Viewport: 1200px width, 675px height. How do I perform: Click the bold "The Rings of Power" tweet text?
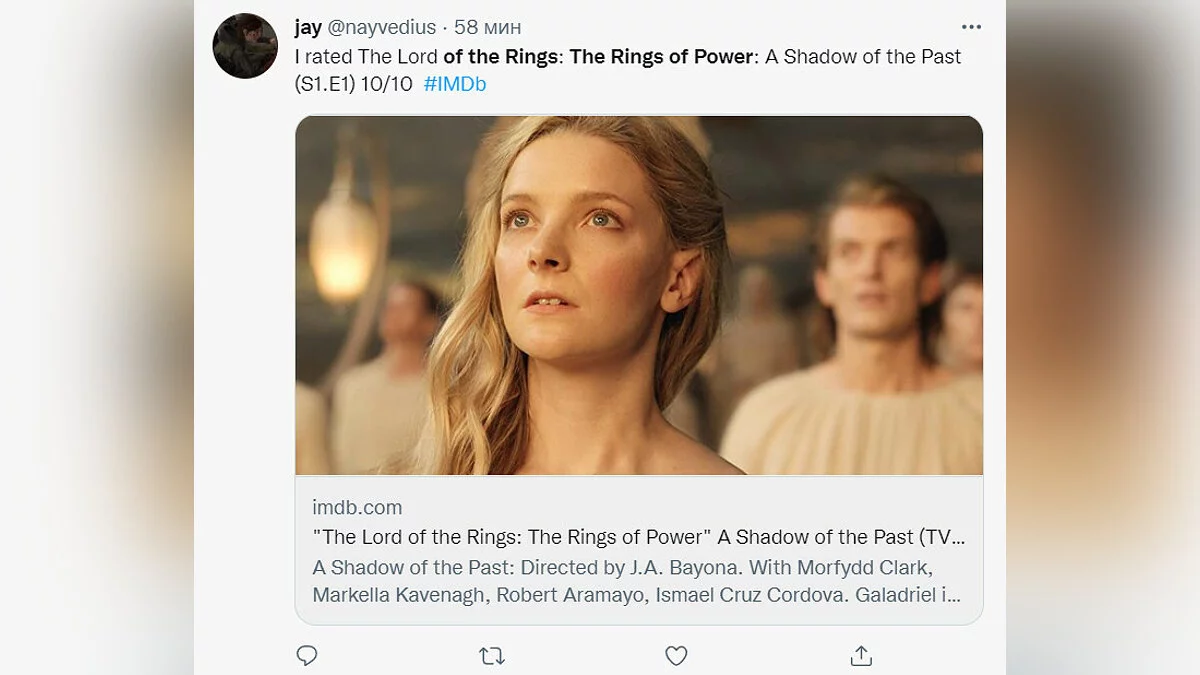pos(661,57)
